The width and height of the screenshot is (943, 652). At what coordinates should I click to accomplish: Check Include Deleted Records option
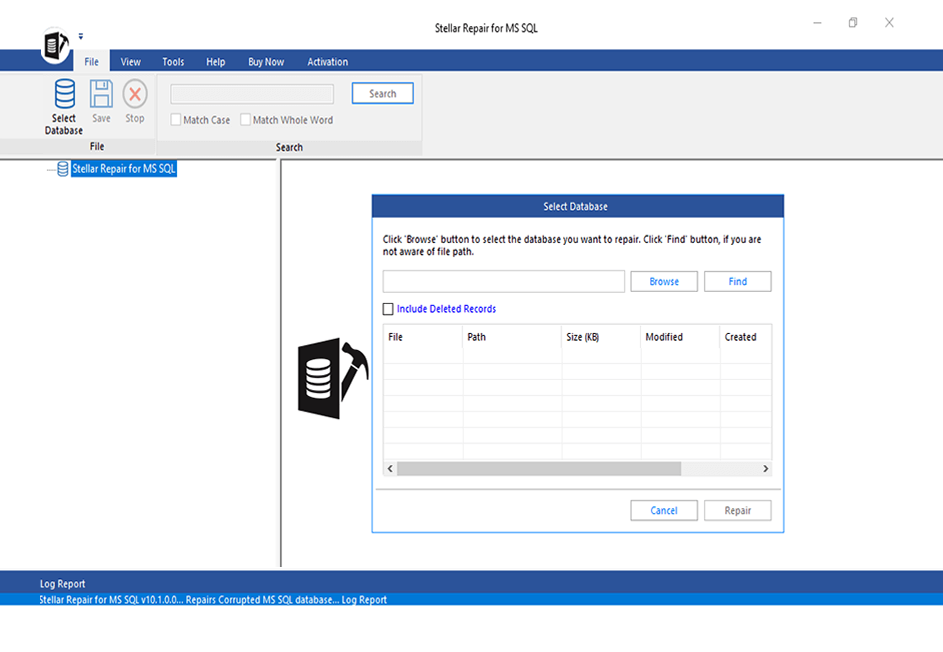click(388, 309)
